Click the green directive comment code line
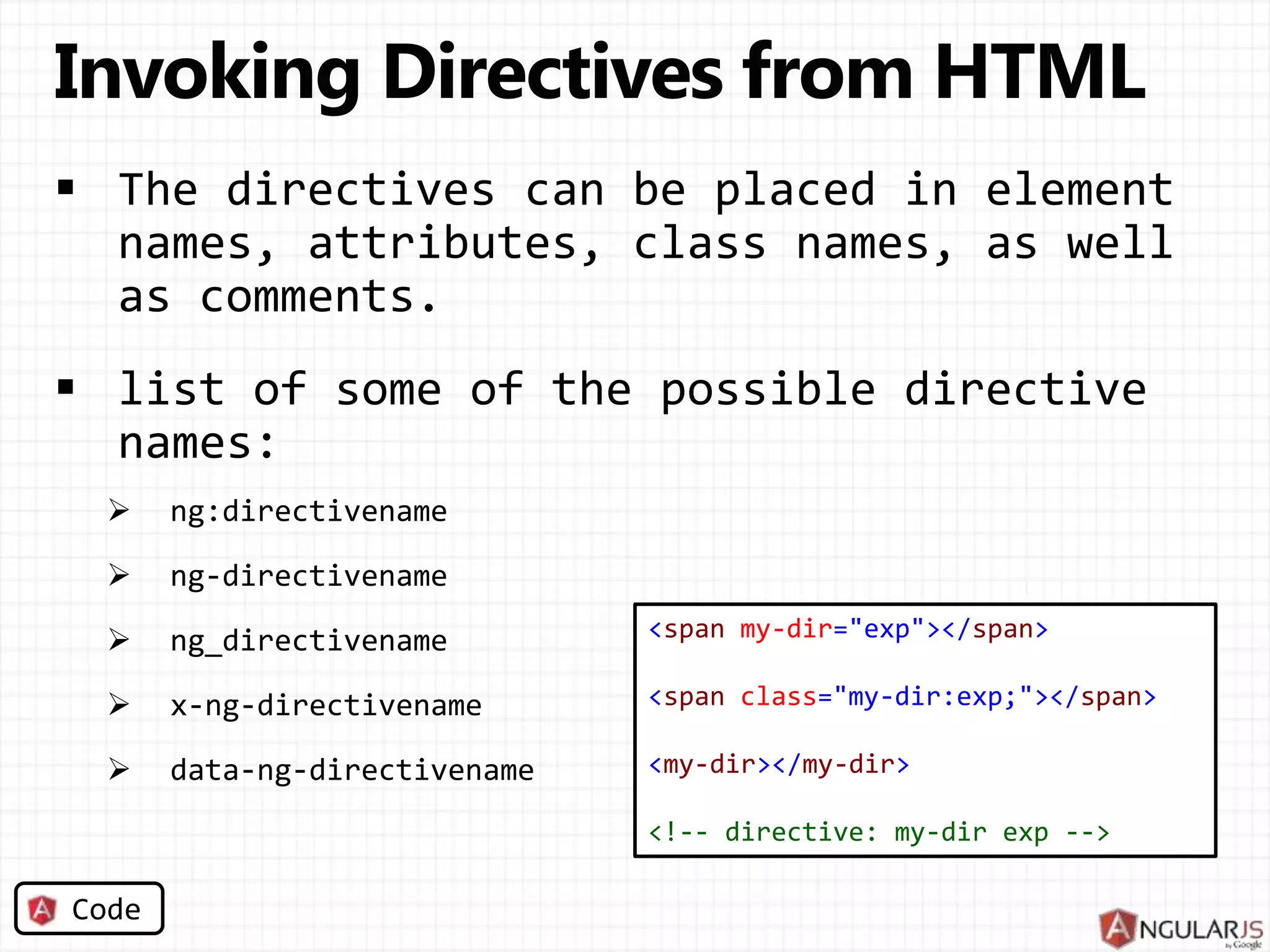The image size is (1270, 952). (879, 832)
